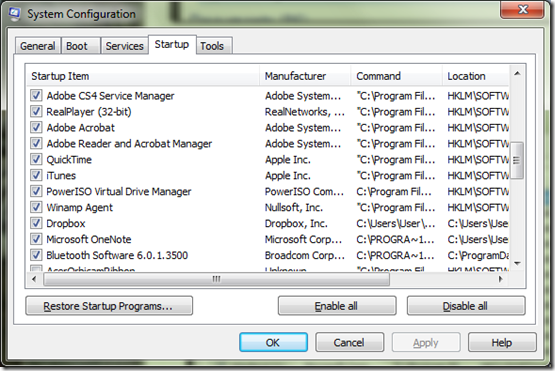555x371 pixels.
Task: Select the 'Winamp Agent' row text
Action: [80, 207]
